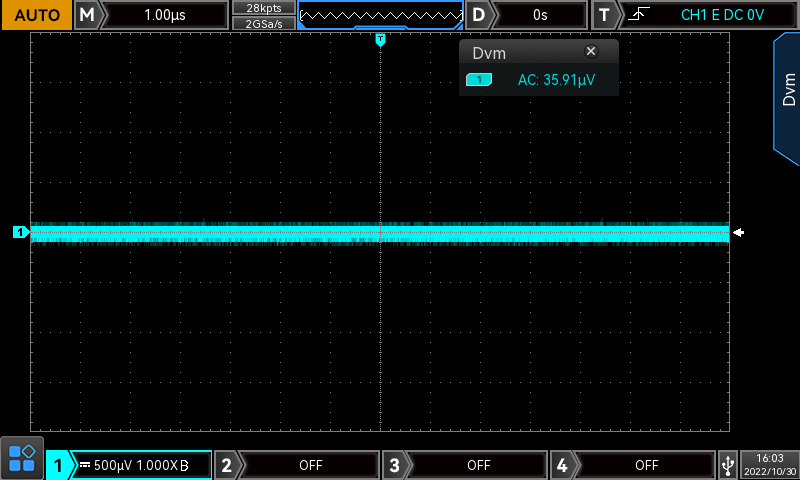Open the main menu icon at bottom left

[x=21, y=459]
